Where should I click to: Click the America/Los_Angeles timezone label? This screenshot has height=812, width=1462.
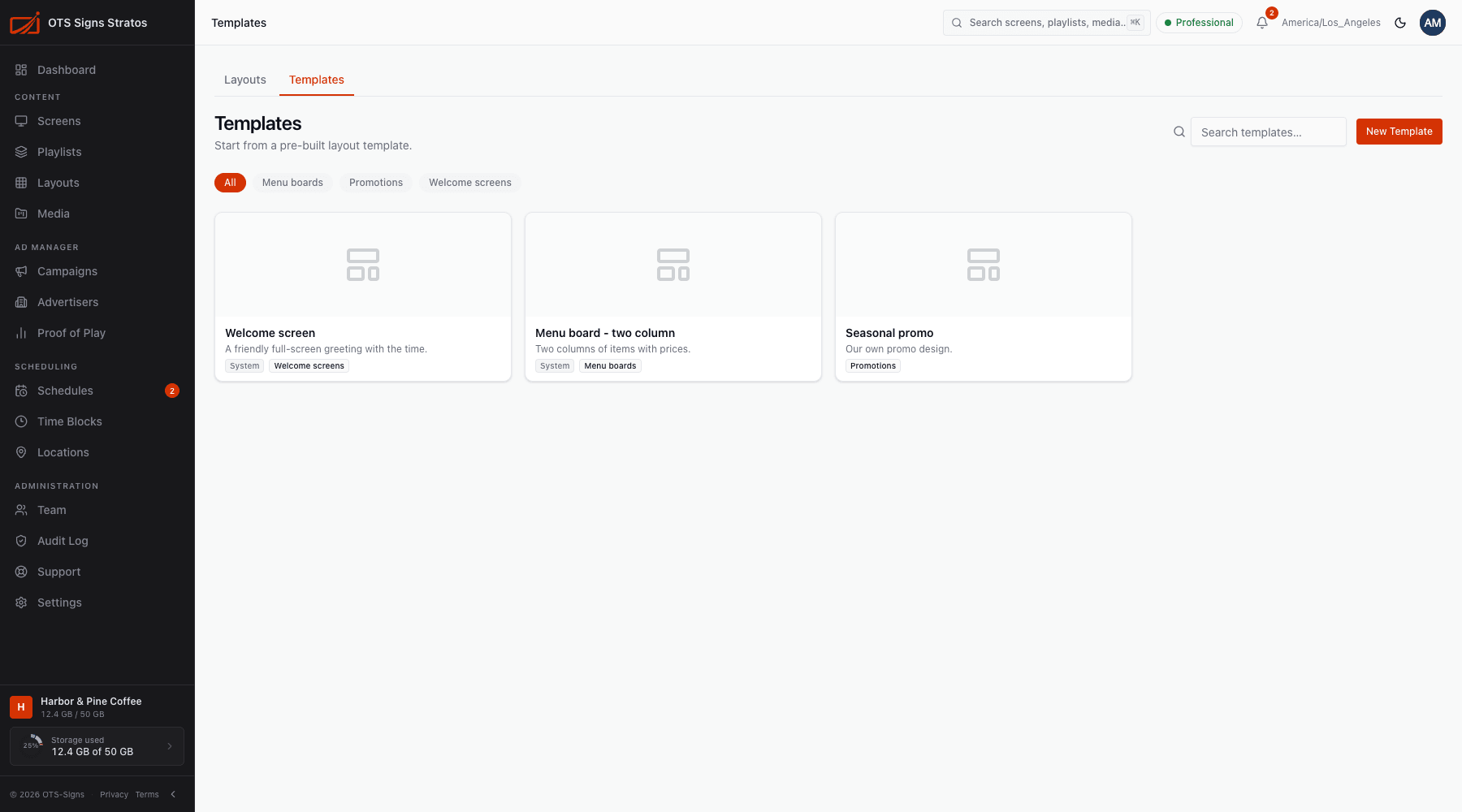1331,23
